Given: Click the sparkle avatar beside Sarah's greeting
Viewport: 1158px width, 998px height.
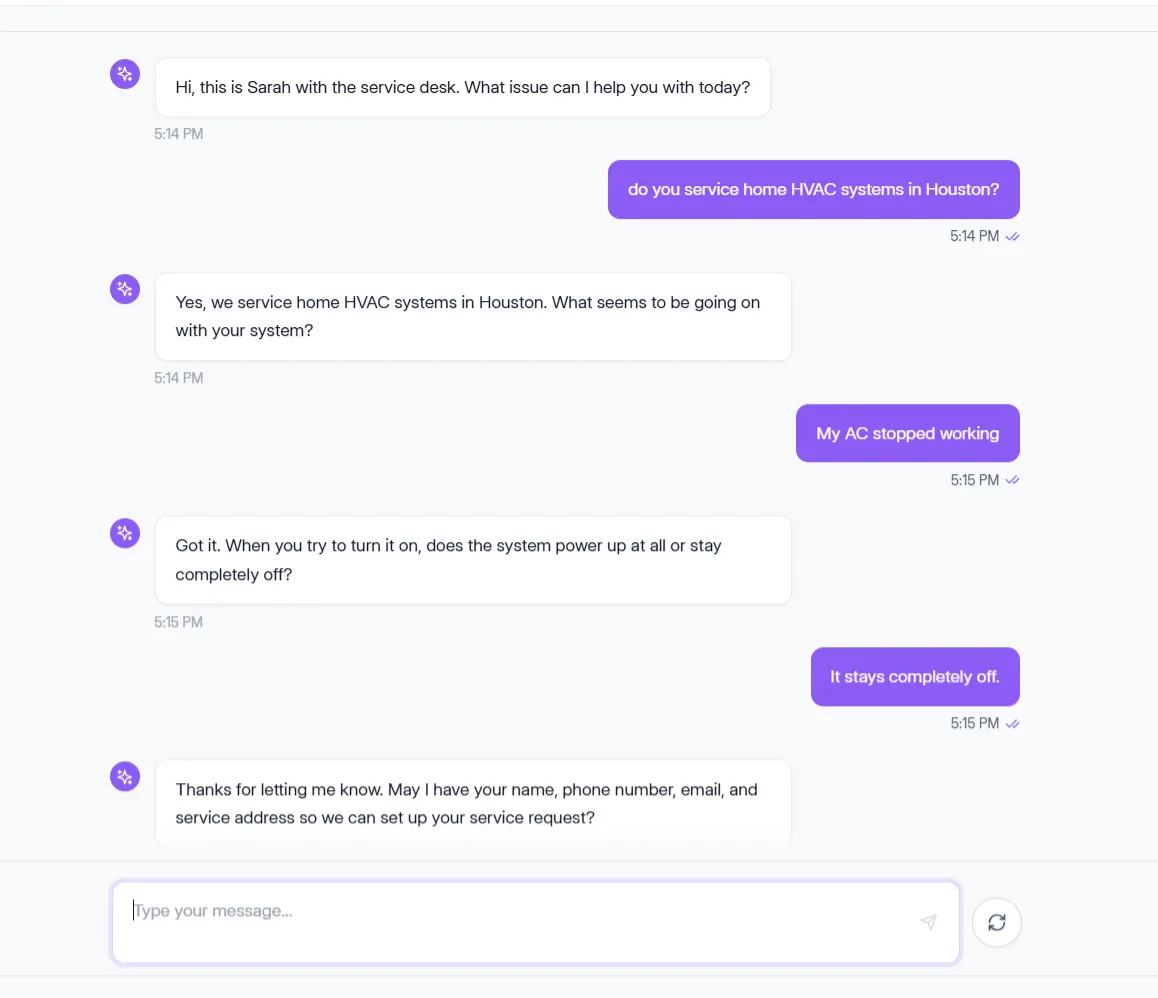Looking at the screenshot, I should (125, 73).
